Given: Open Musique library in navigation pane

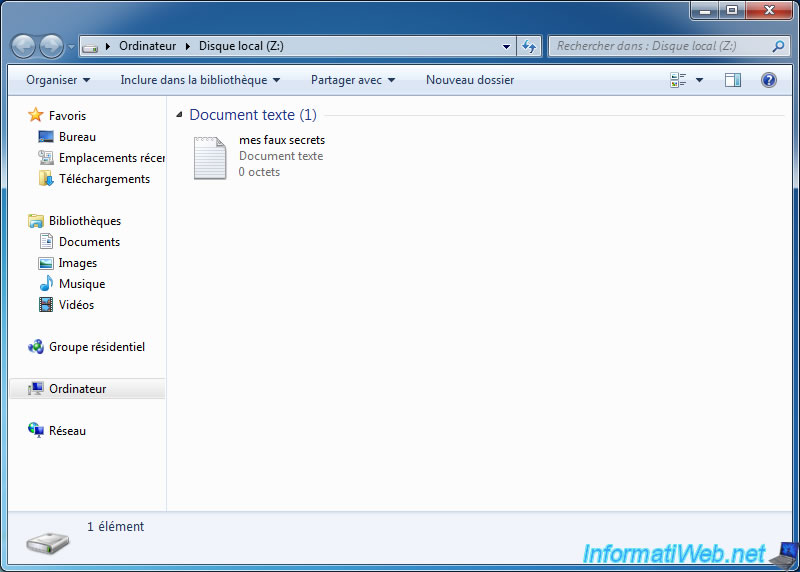Looking at the screenshot, I should pos(82,284).
